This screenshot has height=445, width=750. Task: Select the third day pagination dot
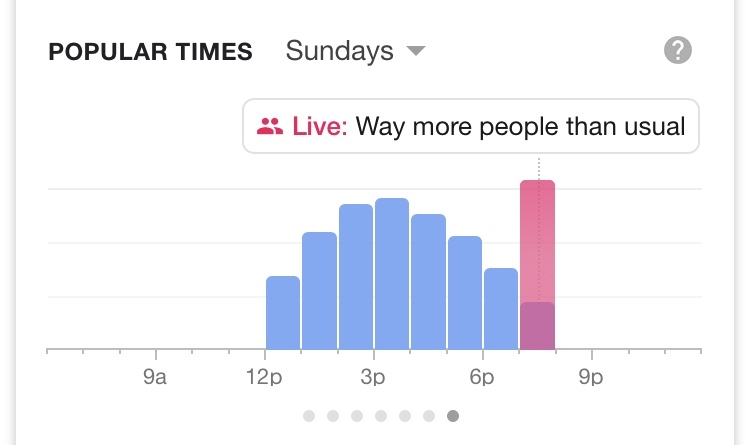coord(357,416)
